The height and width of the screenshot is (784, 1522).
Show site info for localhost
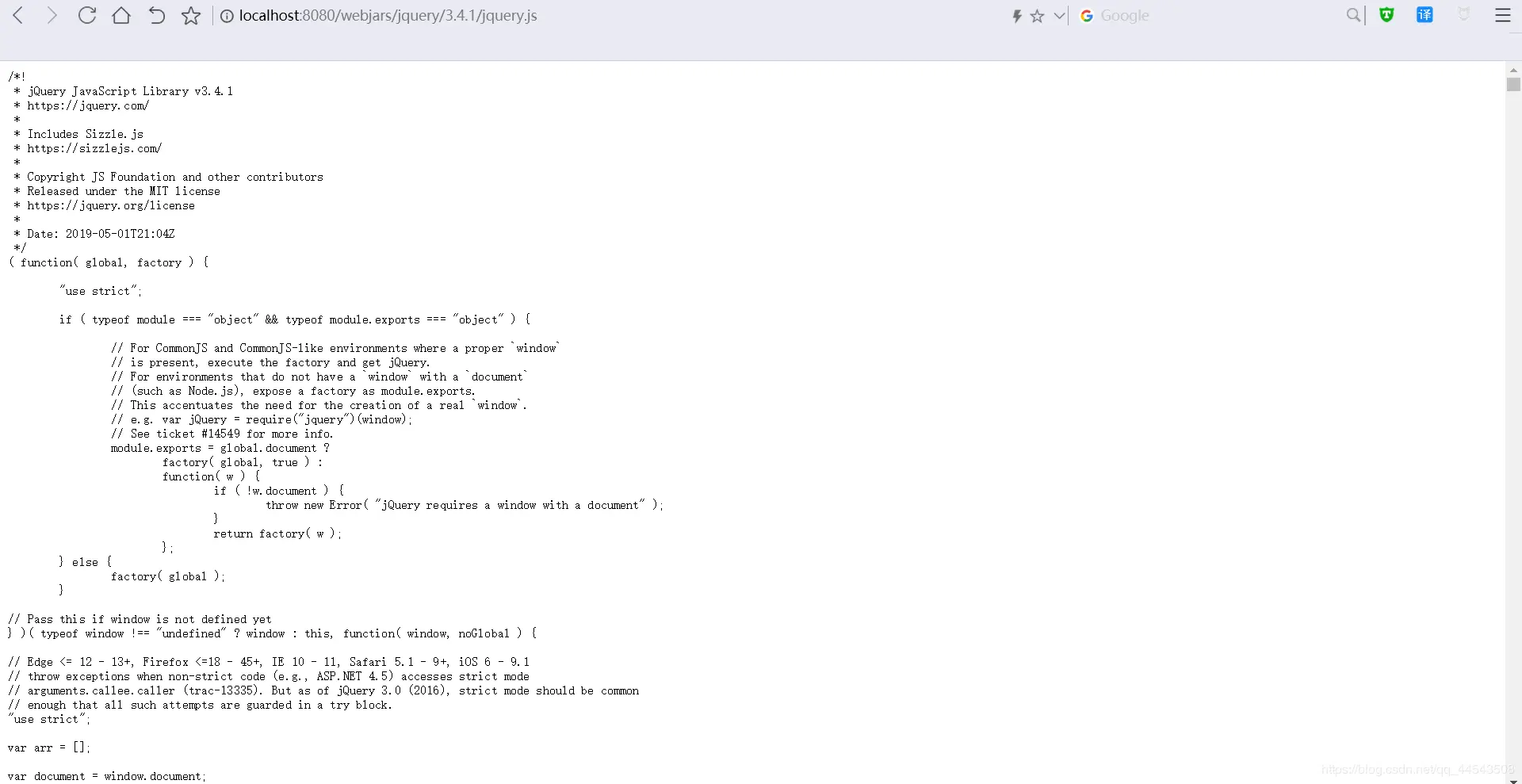click(x=227, y=16)
